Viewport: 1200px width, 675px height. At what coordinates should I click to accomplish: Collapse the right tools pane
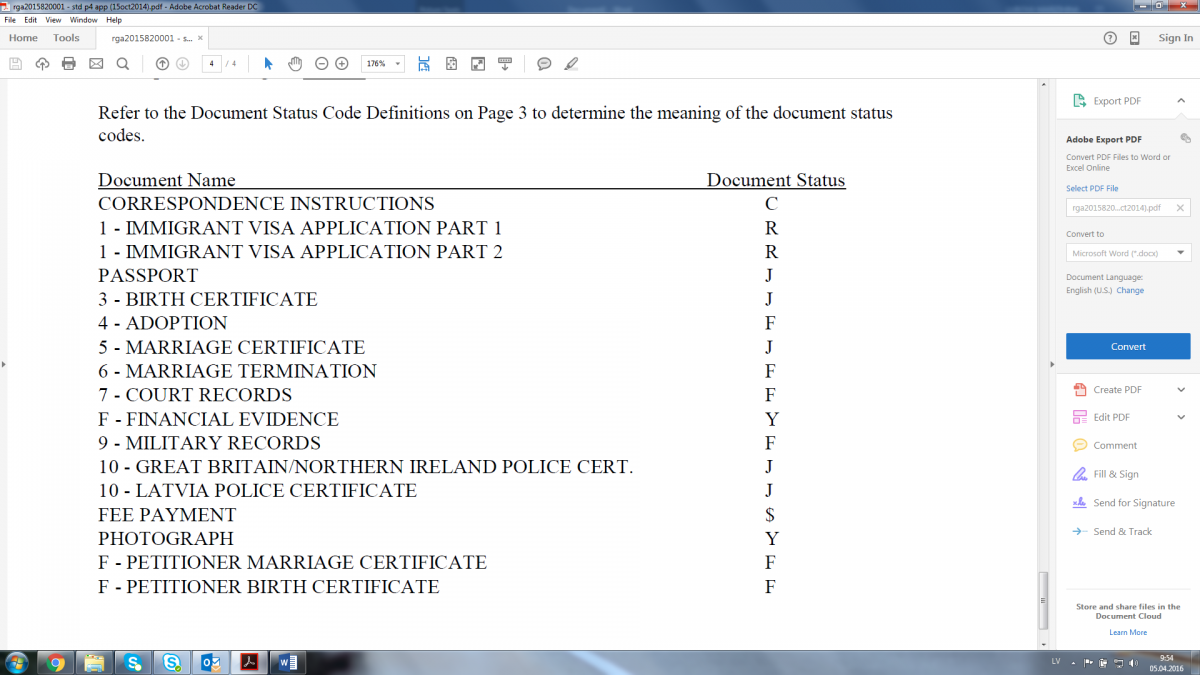tap(1050, 363)
